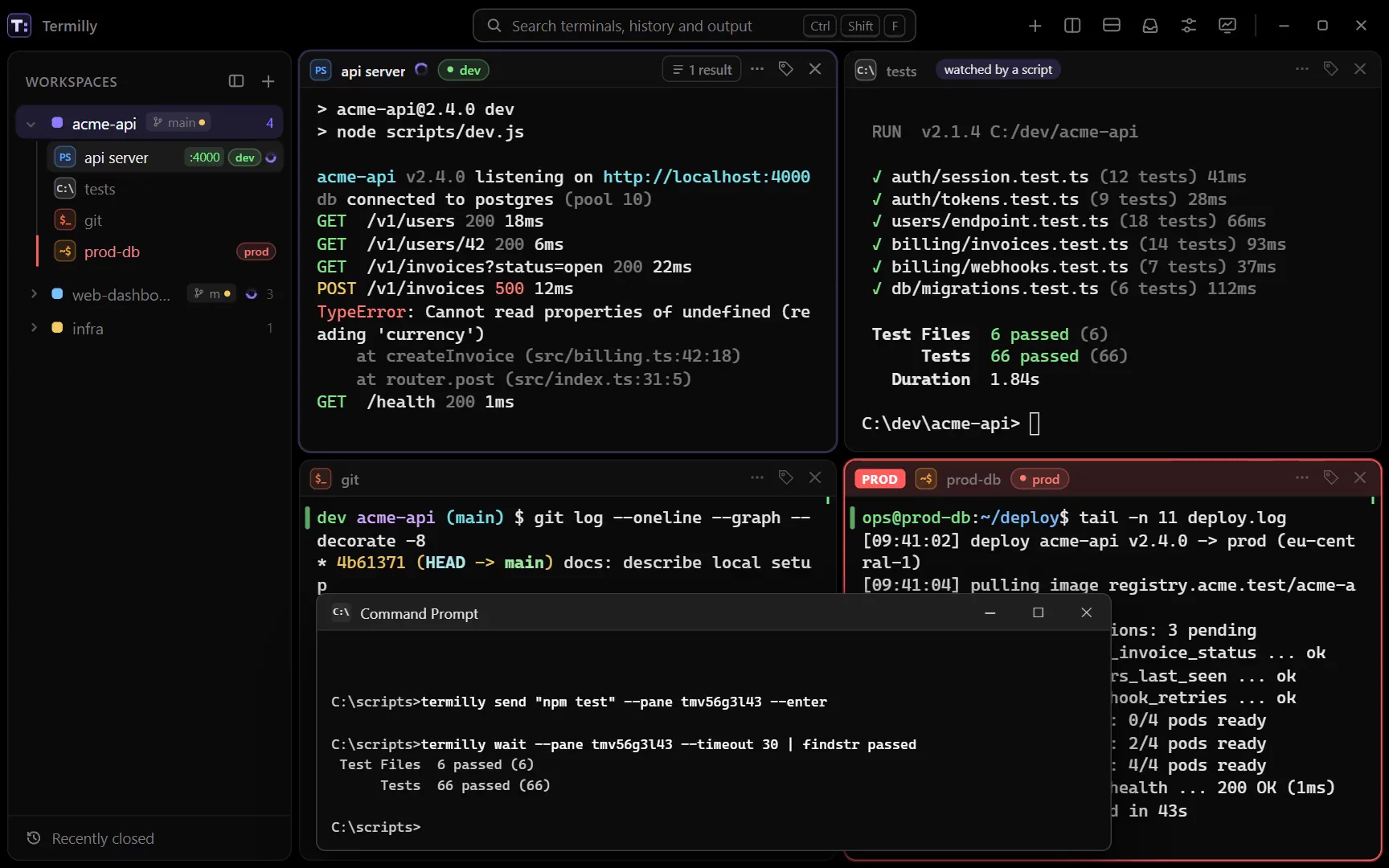Click the :4000 port badge in sidebar
Viewport: 1389px width, 868px height.
(x=204, y=158)
